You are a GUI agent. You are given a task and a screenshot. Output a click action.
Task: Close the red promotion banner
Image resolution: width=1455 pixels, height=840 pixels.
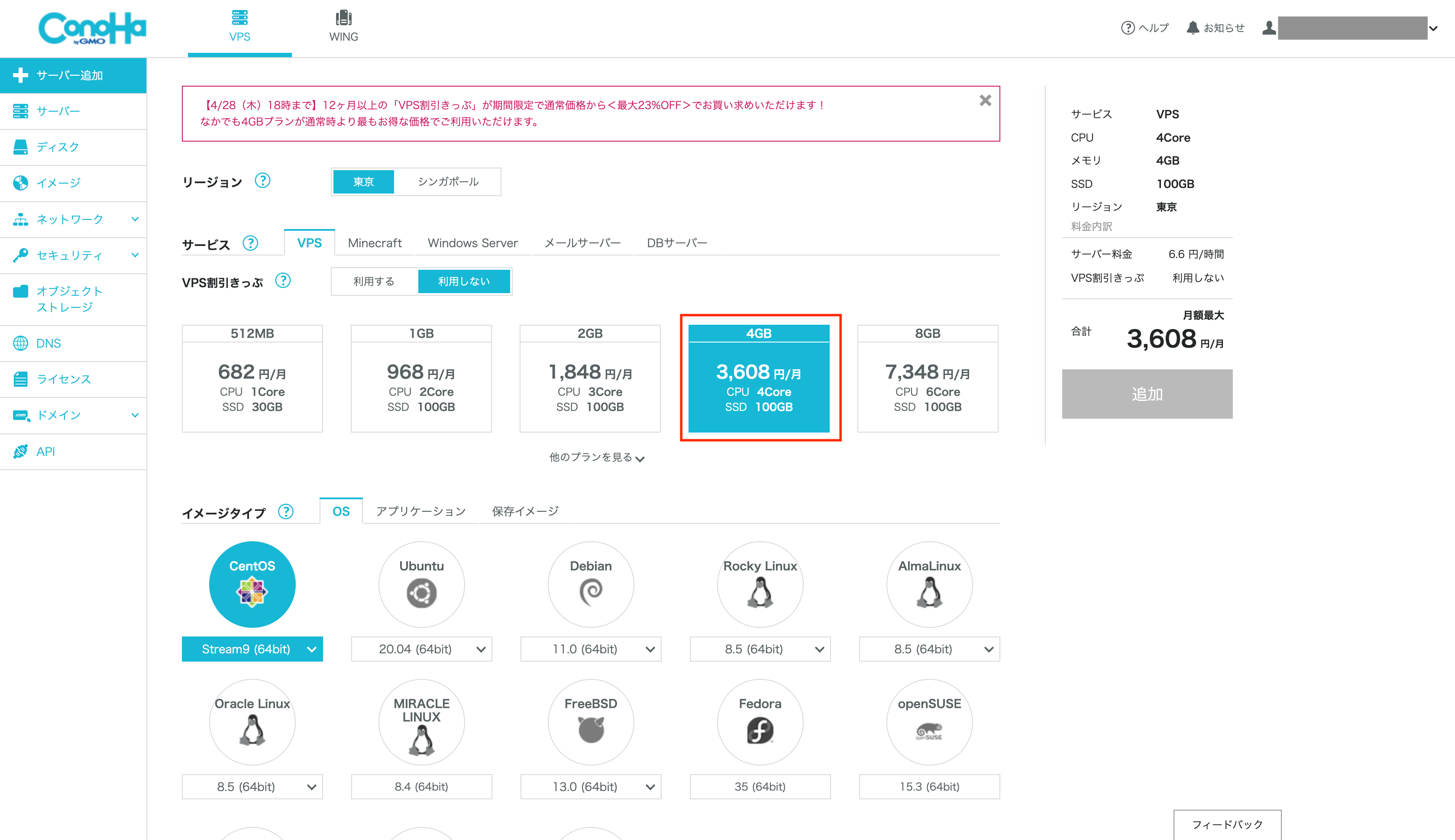coord(986,100)
